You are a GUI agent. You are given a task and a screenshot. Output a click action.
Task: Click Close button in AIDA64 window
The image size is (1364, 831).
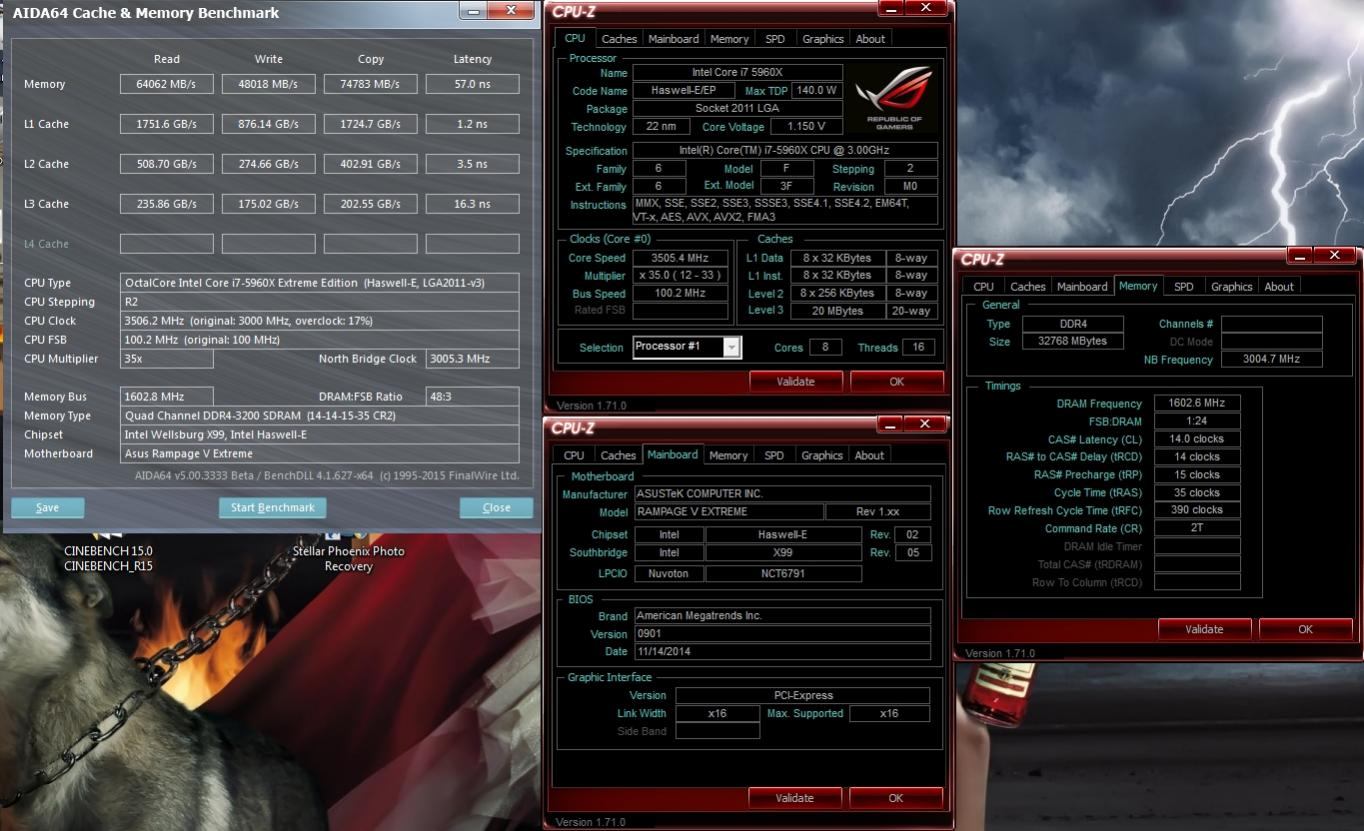496,507
